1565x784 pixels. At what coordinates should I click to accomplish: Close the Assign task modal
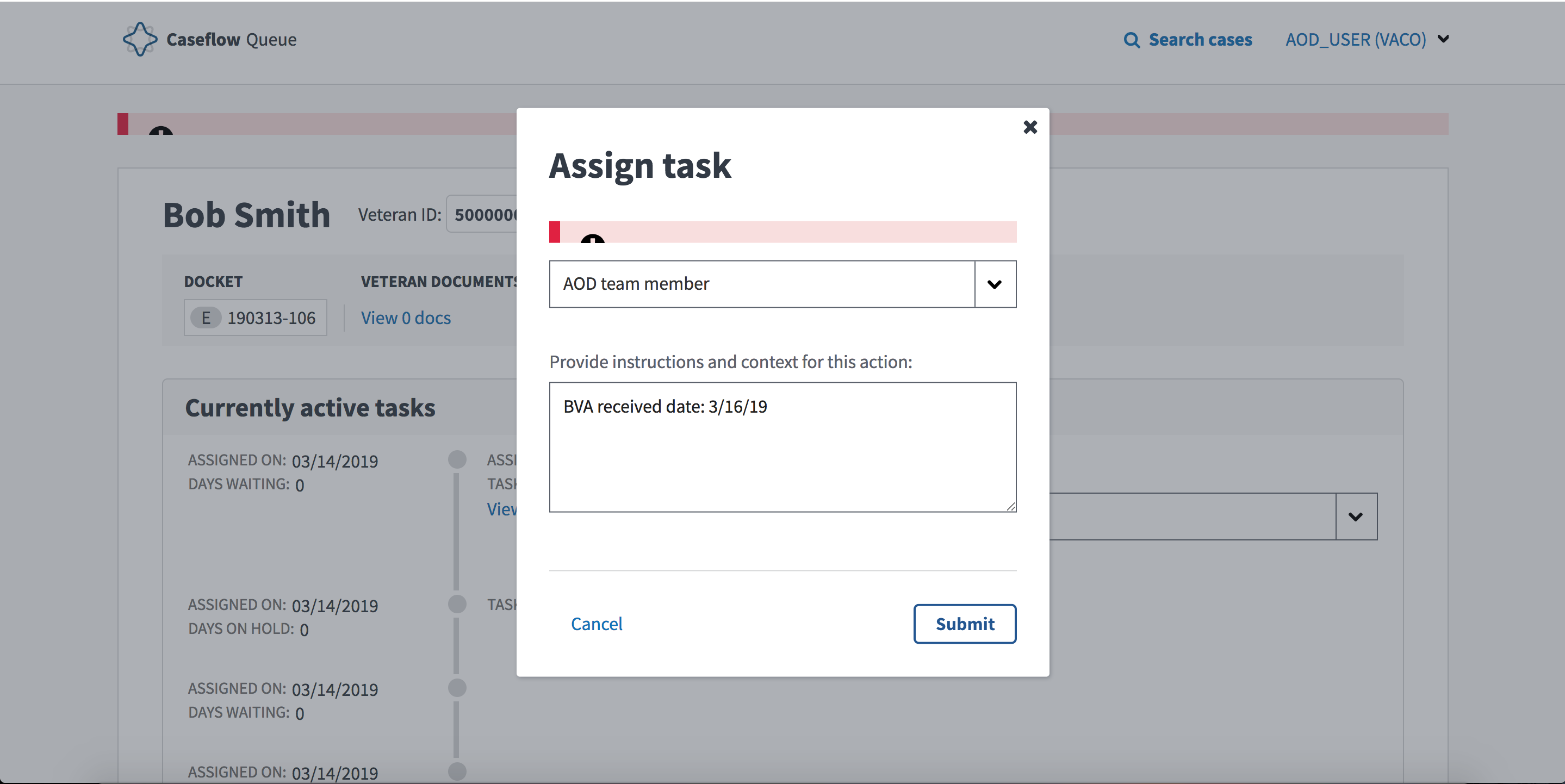pyautogui.click(x=1030, y=127)
